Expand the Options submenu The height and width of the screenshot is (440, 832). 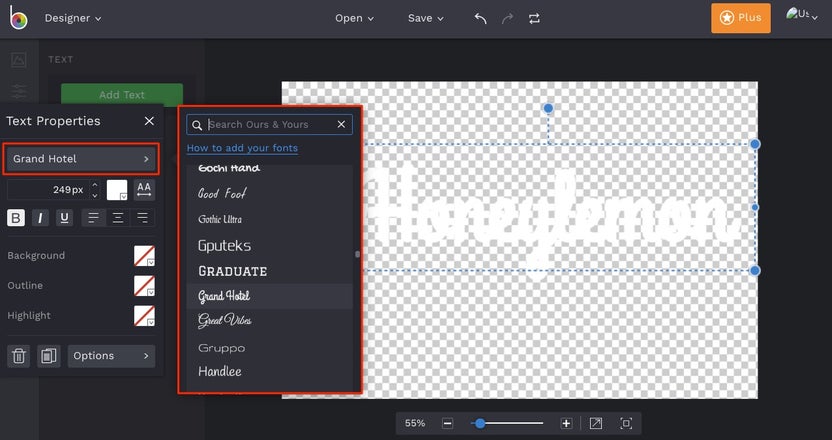pos(111,356)
